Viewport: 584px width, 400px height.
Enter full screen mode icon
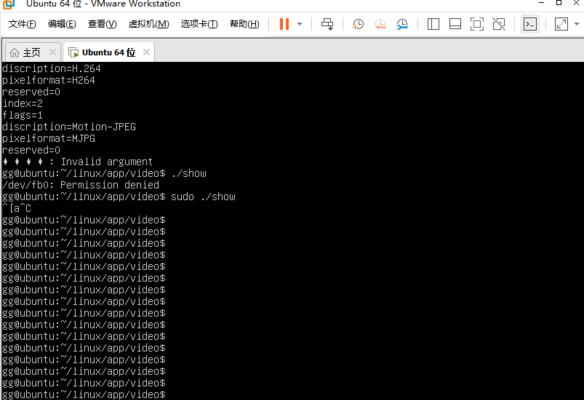[x=477, y=24]
